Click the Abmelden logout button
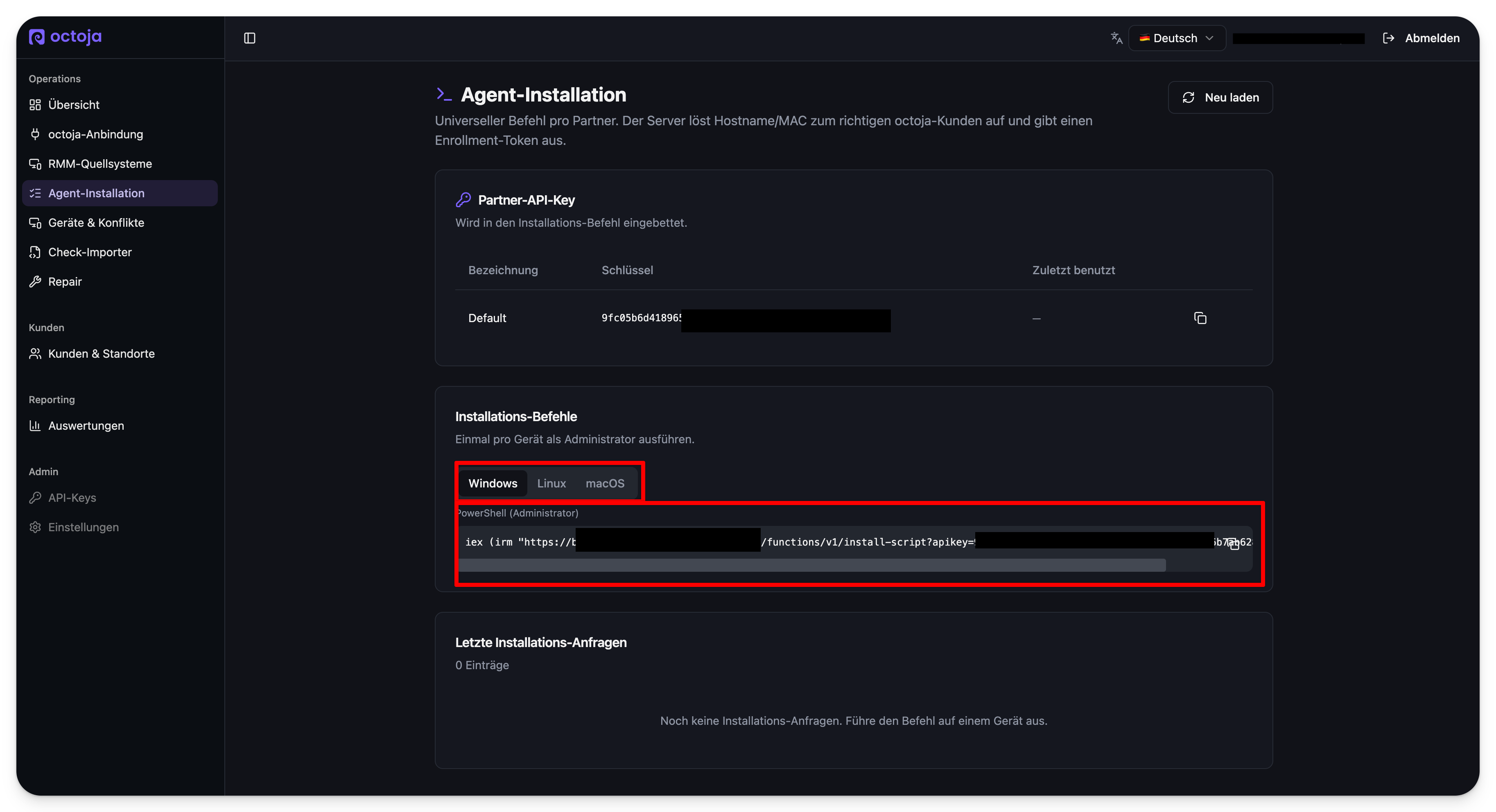Viewport: 1496px width, 812px height. click(x=1421, y=38)
